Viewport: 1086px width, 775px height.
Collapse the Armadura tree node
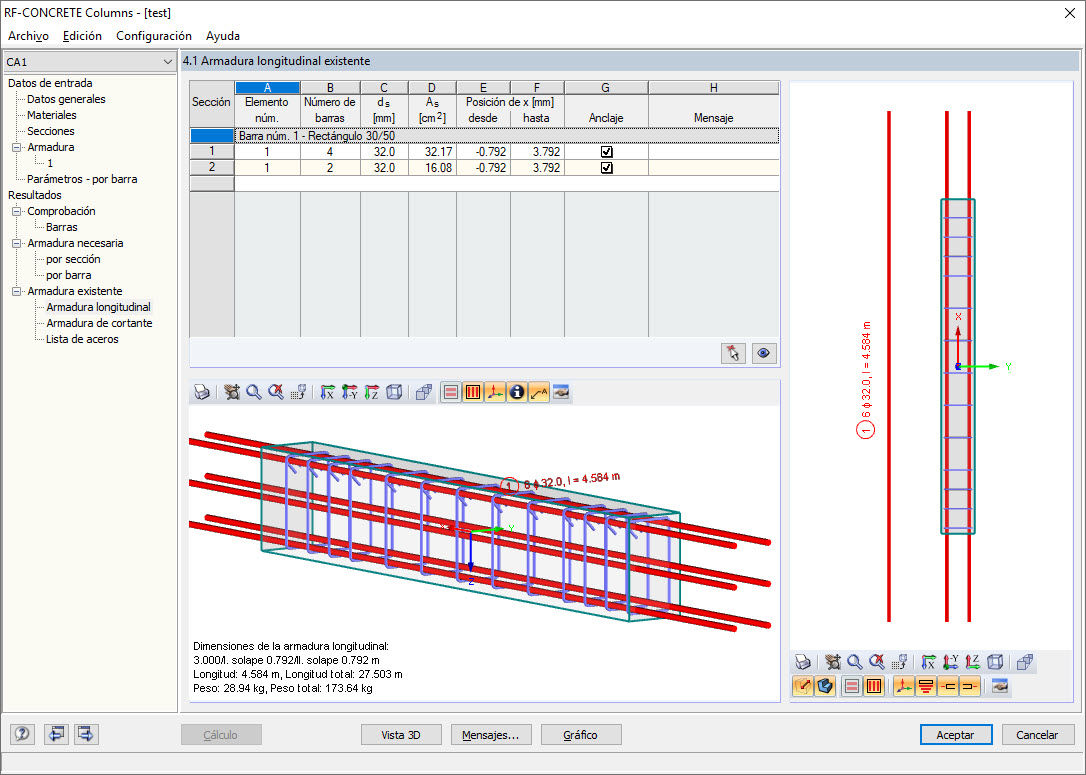tap(17, 147)
